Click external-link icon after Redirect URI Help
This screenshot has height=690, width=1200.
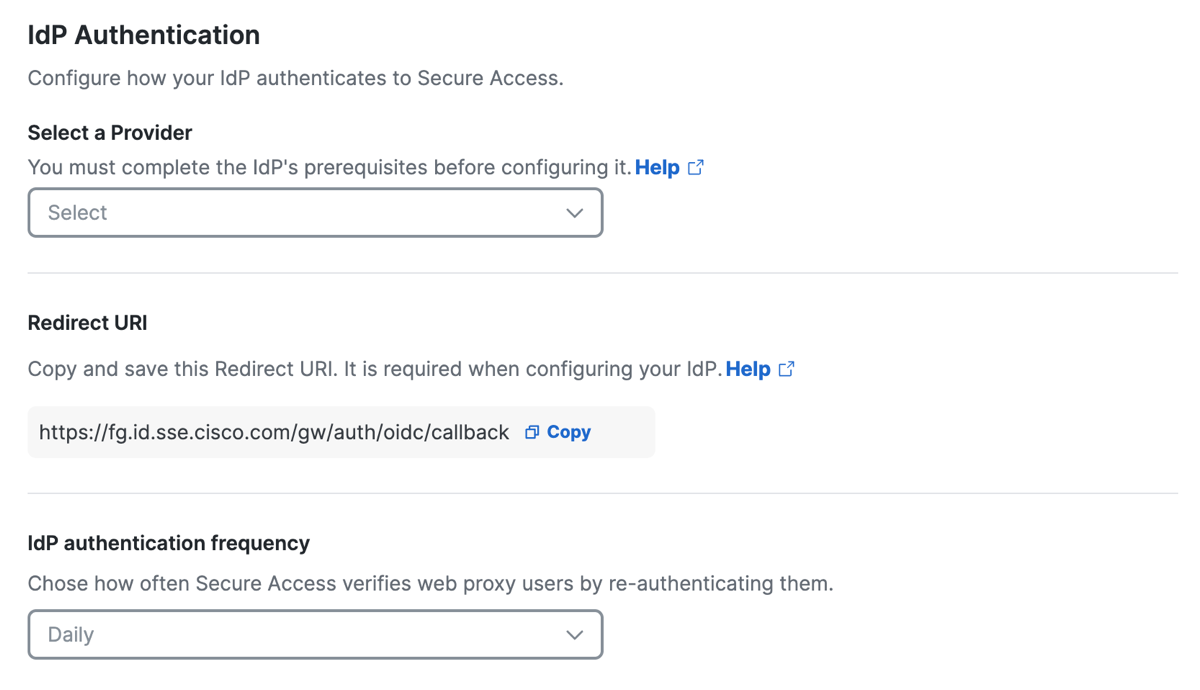(x=787, y=369)
